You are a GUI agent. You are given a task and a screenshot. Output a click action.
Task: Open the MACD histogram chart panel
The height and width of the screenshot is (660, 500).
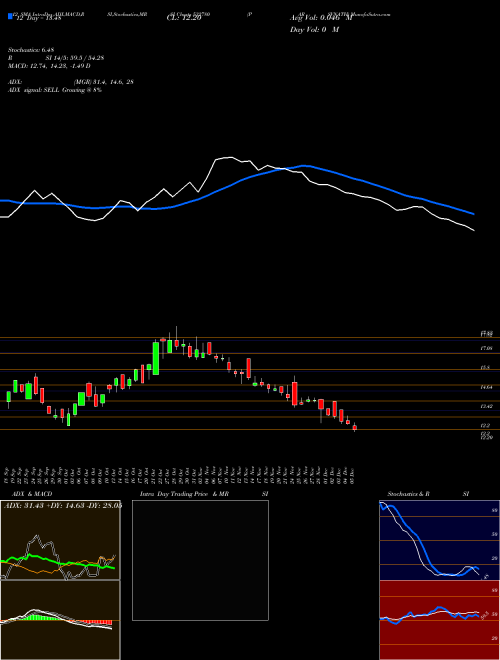pyautogui.click(x=60, y=620)
